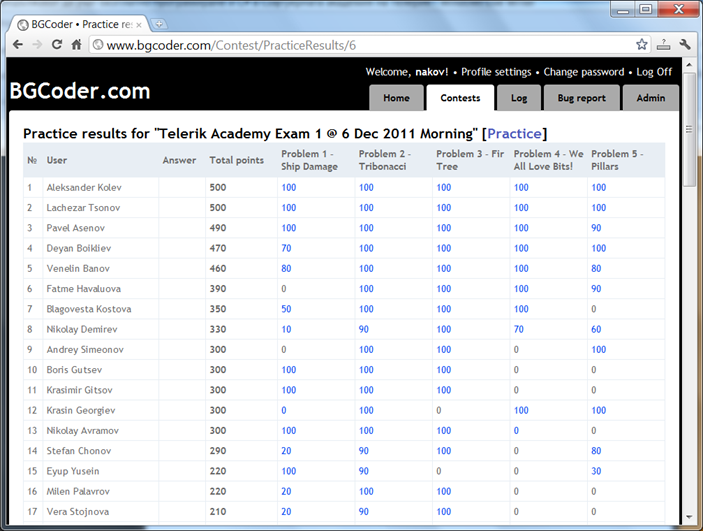Viewport: 703px width, 531px height.
Task: Click the Problem 2 - Tribonacci header
Action: pyautogui.click(x=384, y=160)
